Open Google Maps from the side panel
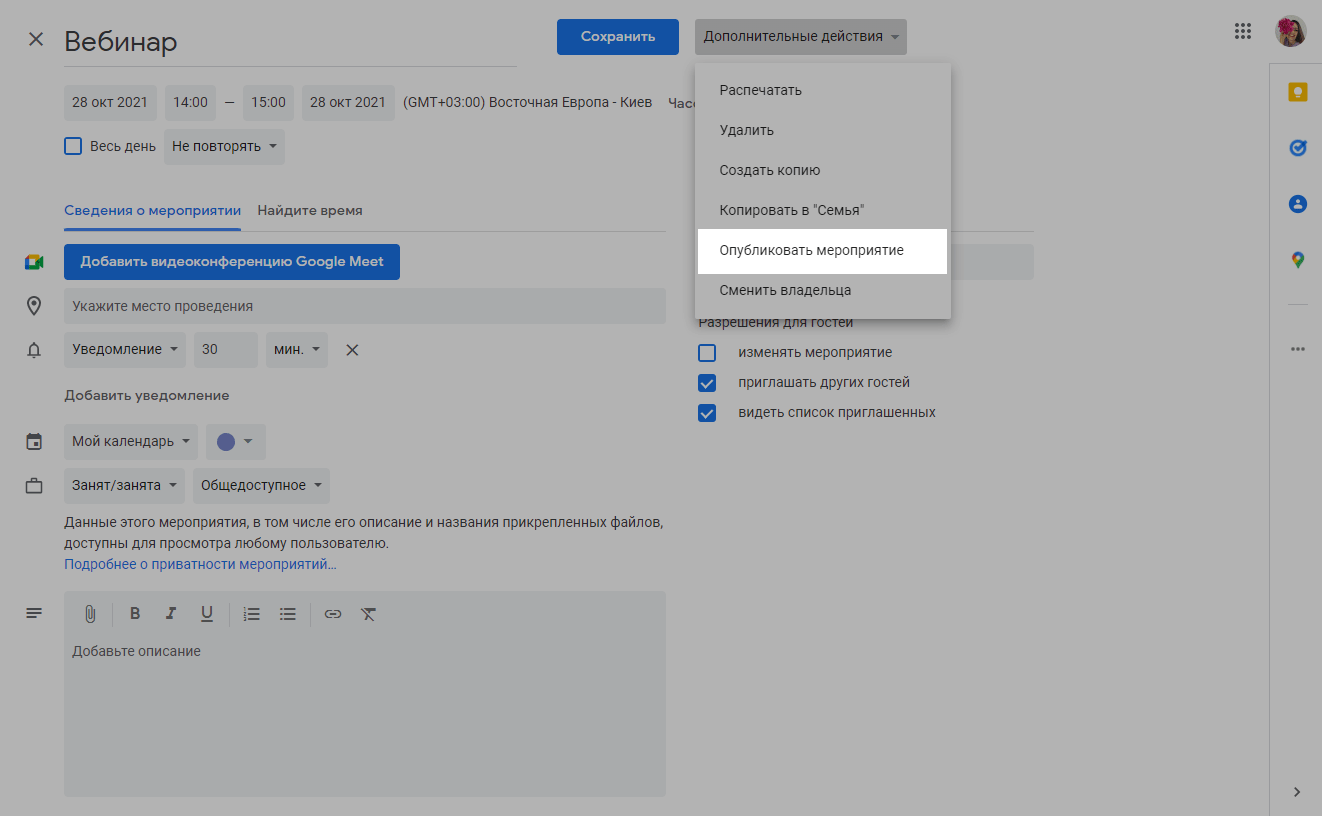The height and width of the screenshot is (816, 1322). [1297, 260]
